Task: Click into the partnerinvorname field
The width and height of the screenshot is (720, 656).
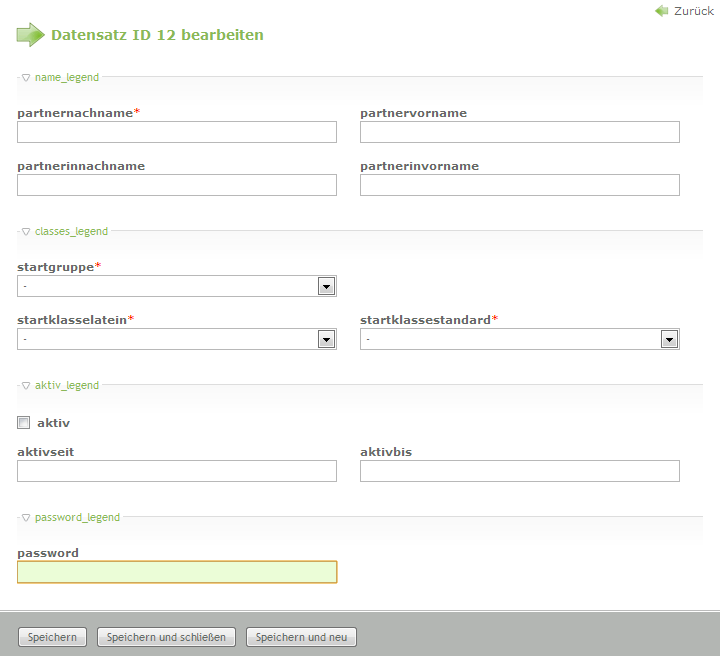Action: pos(520,185)
